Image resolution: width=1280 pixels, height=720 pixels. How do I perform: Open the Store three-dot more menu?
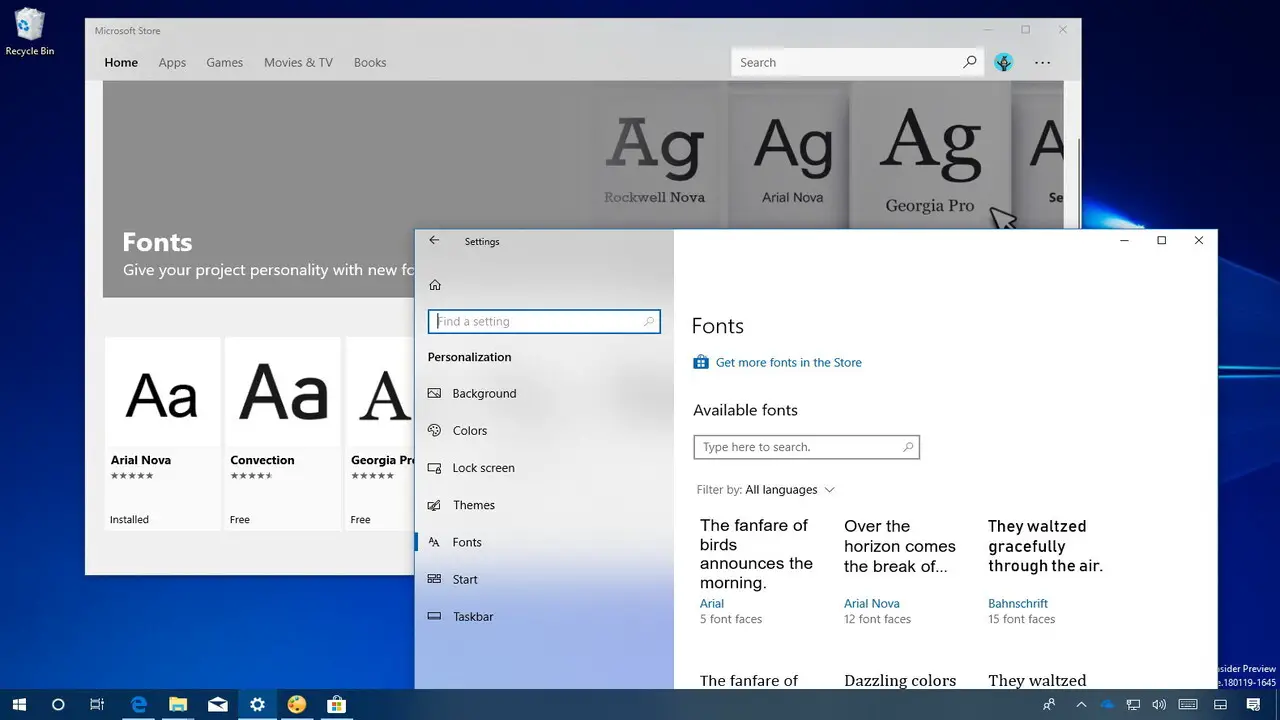pyautogui.click(x=1043, y=62)
